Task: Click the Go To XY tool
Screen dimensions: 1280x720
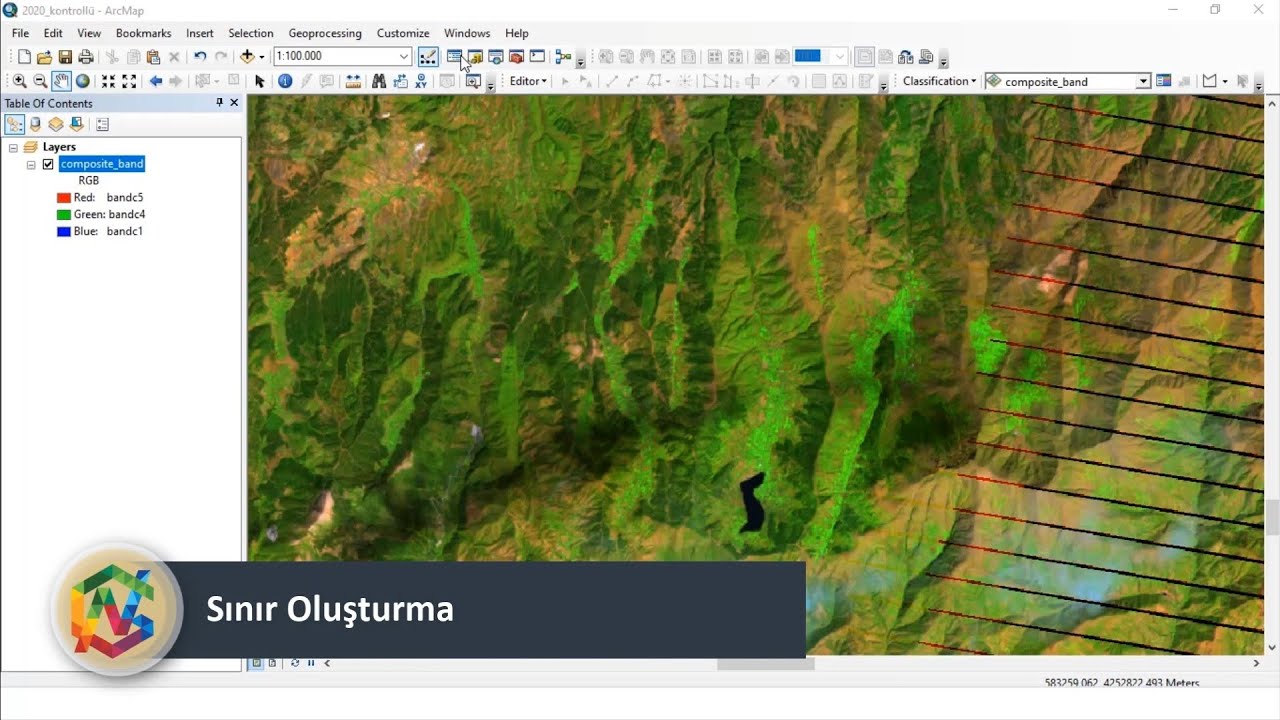Action: click(x=421, y=81)
